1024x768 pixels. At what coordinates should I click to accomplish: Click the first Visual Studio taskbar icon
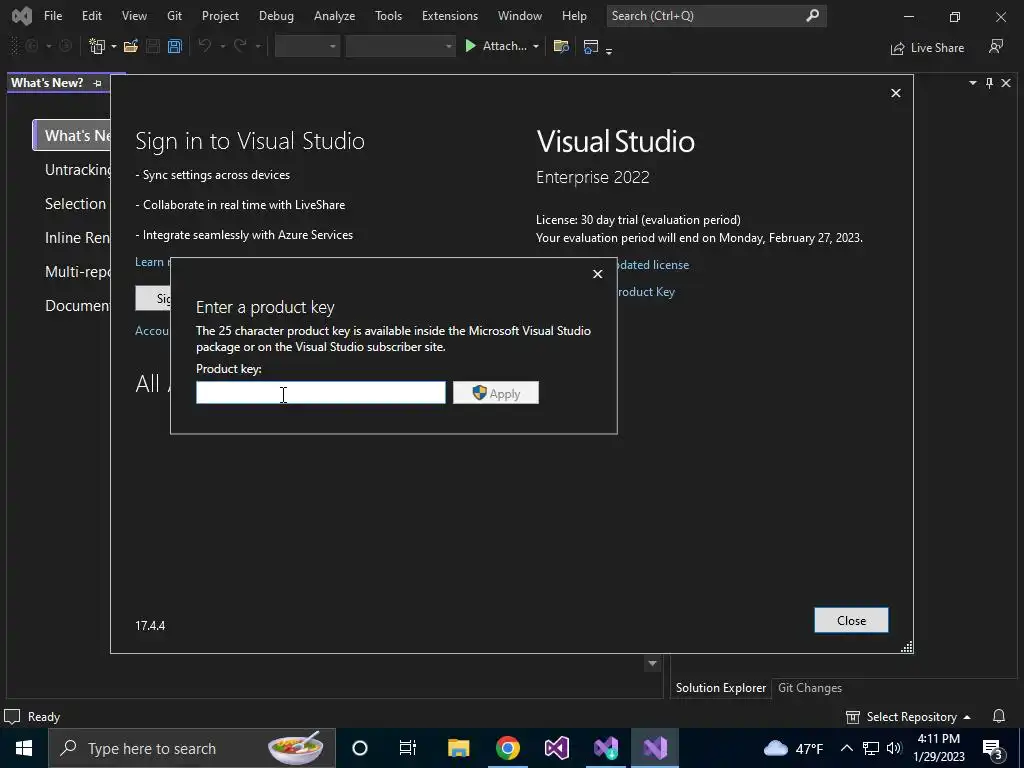557,748
